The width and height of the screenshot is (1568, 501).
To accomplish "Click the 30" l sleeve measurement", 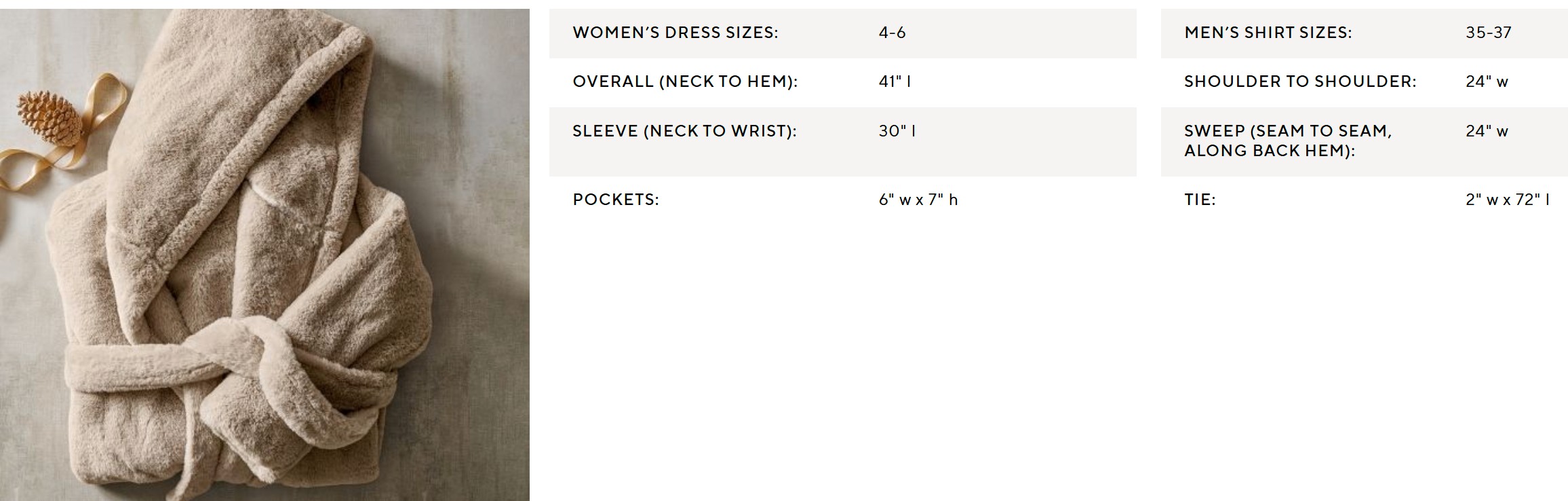I will (897, 131).
